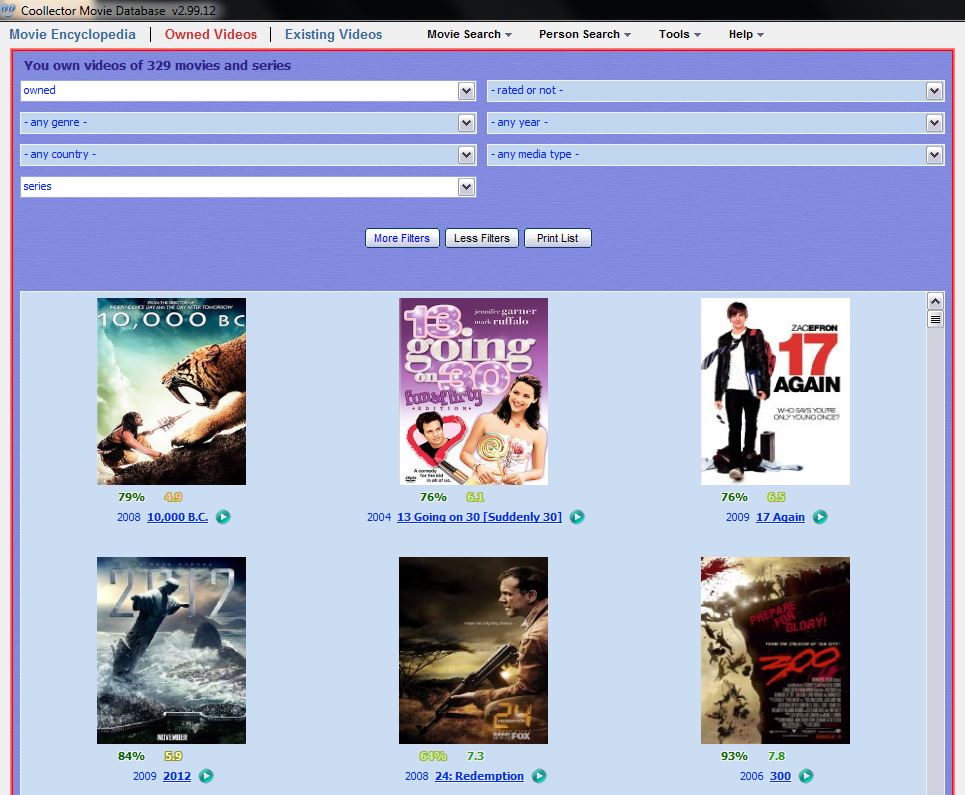
Task: Click the movie list scrollbar thumb
Action: [935, 319]
